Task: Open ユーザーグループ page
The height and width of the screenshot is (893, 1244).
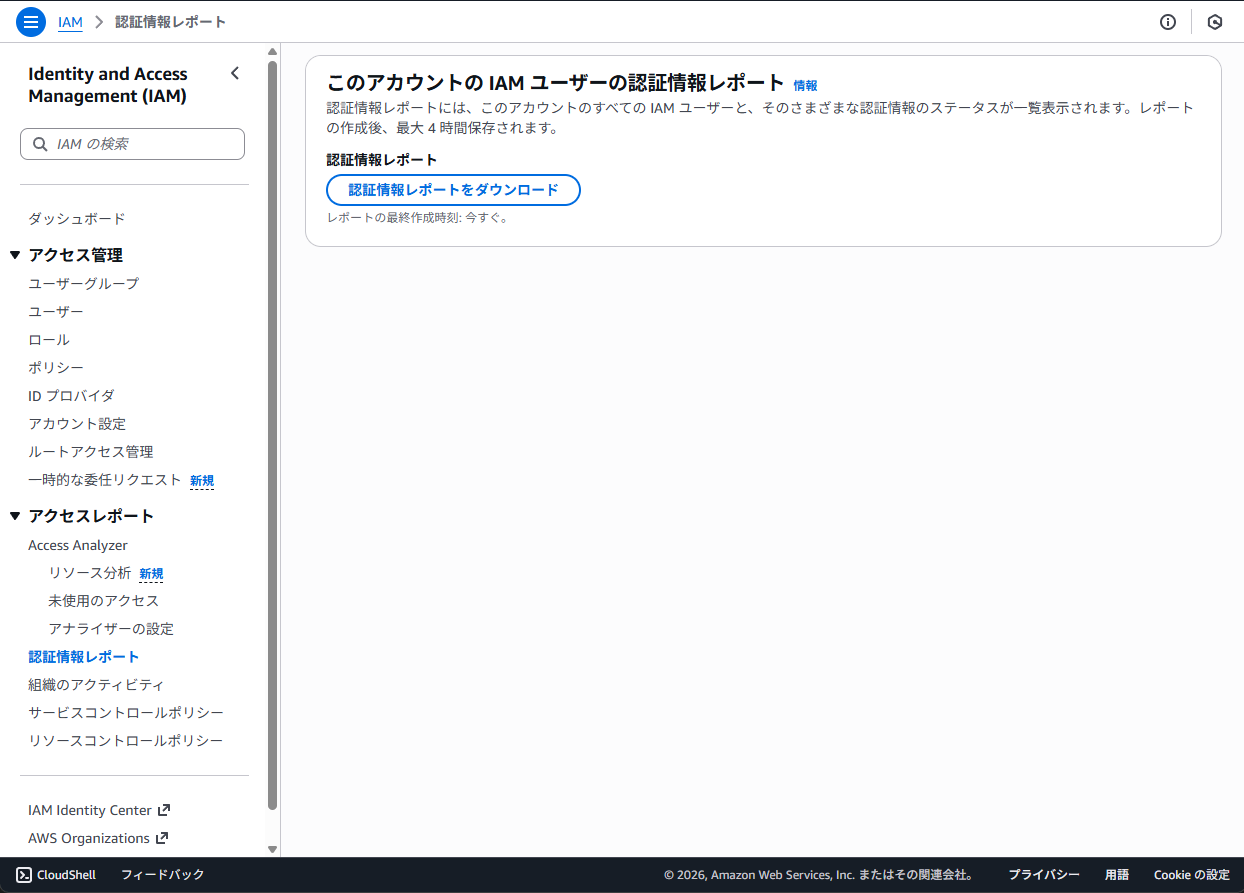Action: (84, 284)
